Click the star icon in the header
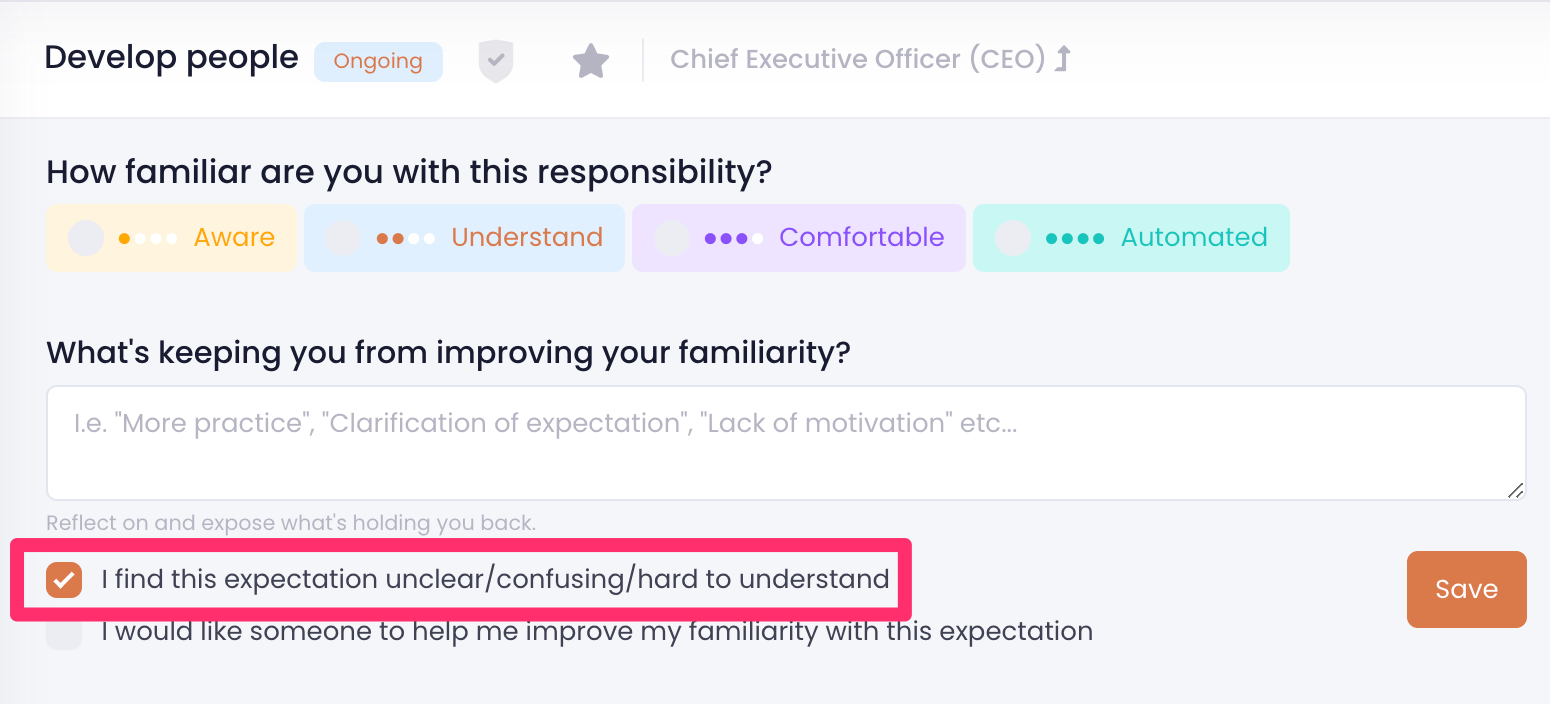 pos(591,61)
